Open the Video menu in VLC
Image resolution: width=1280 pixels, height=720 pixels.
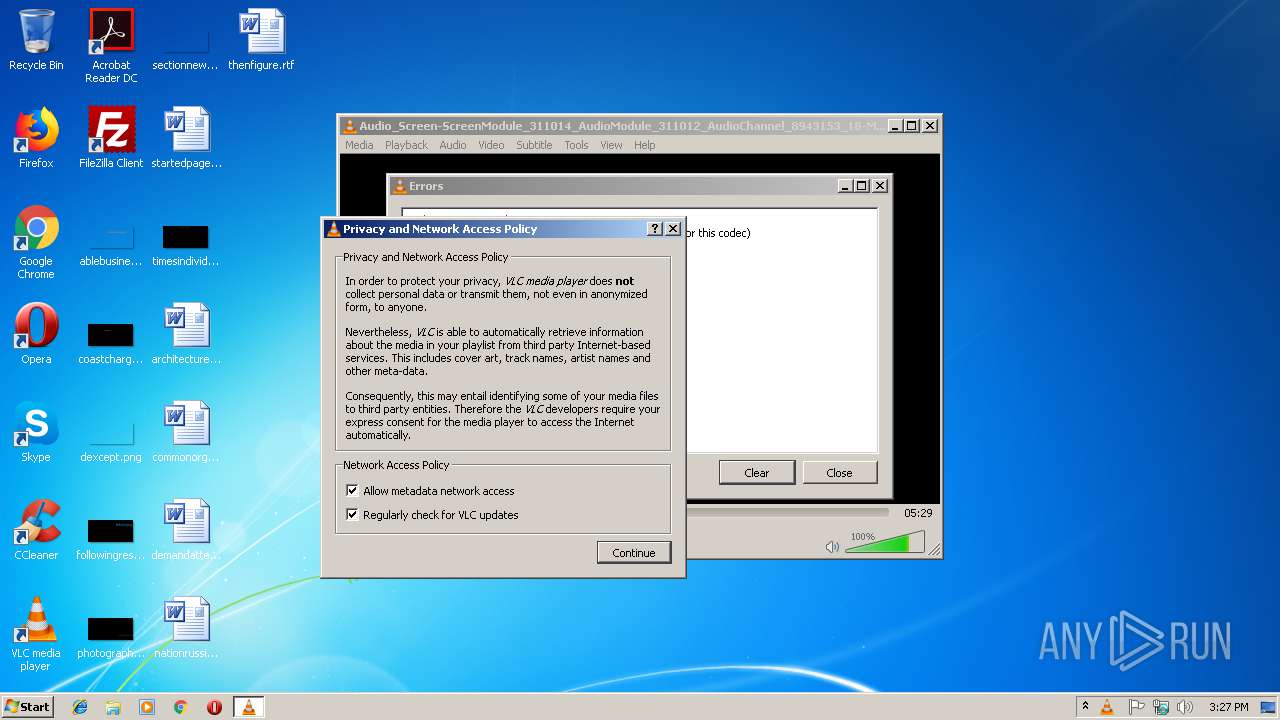pyautogui.click(x=491, y=145)
